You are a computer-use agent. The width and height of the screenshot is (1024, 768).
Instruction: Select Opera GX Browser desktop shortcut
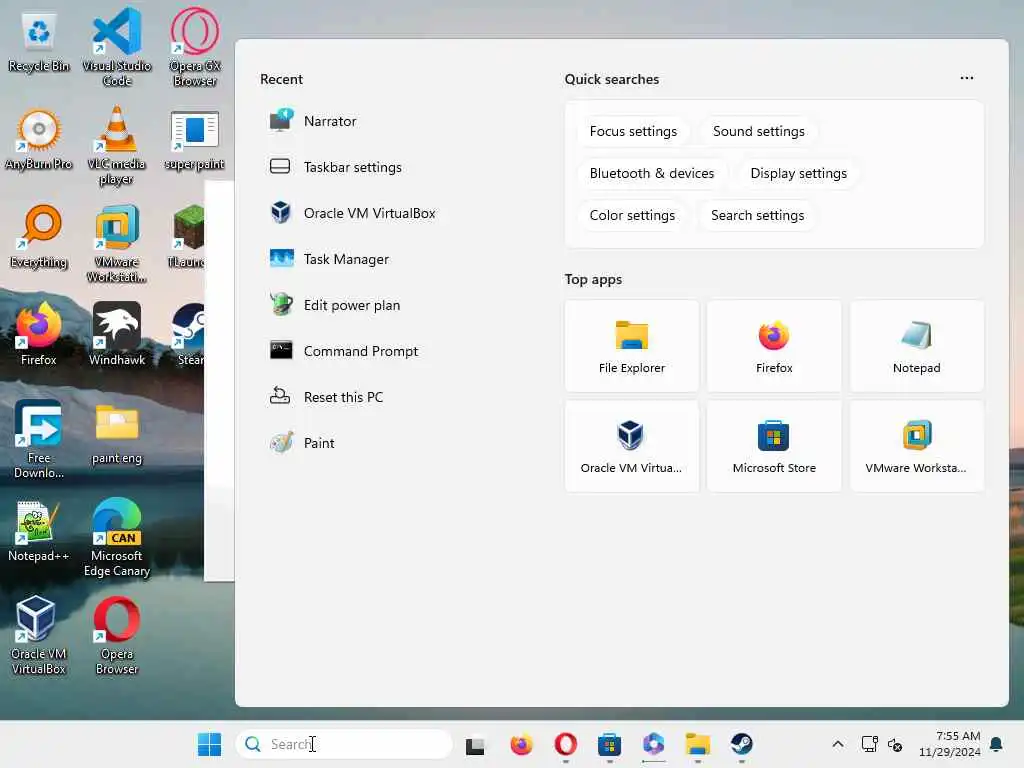195,47
